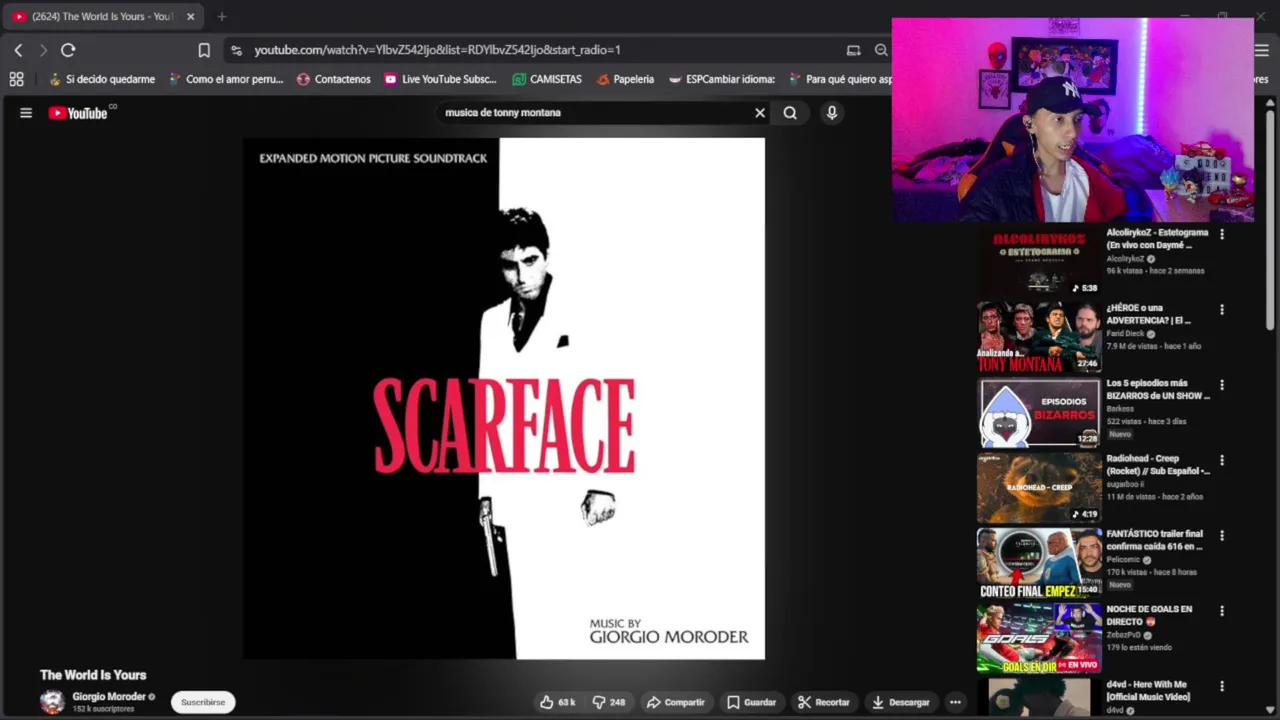Open Radiohead Creep video thumbnail
Viewport: 1280px width, 720px height.
click(1039, 488)
